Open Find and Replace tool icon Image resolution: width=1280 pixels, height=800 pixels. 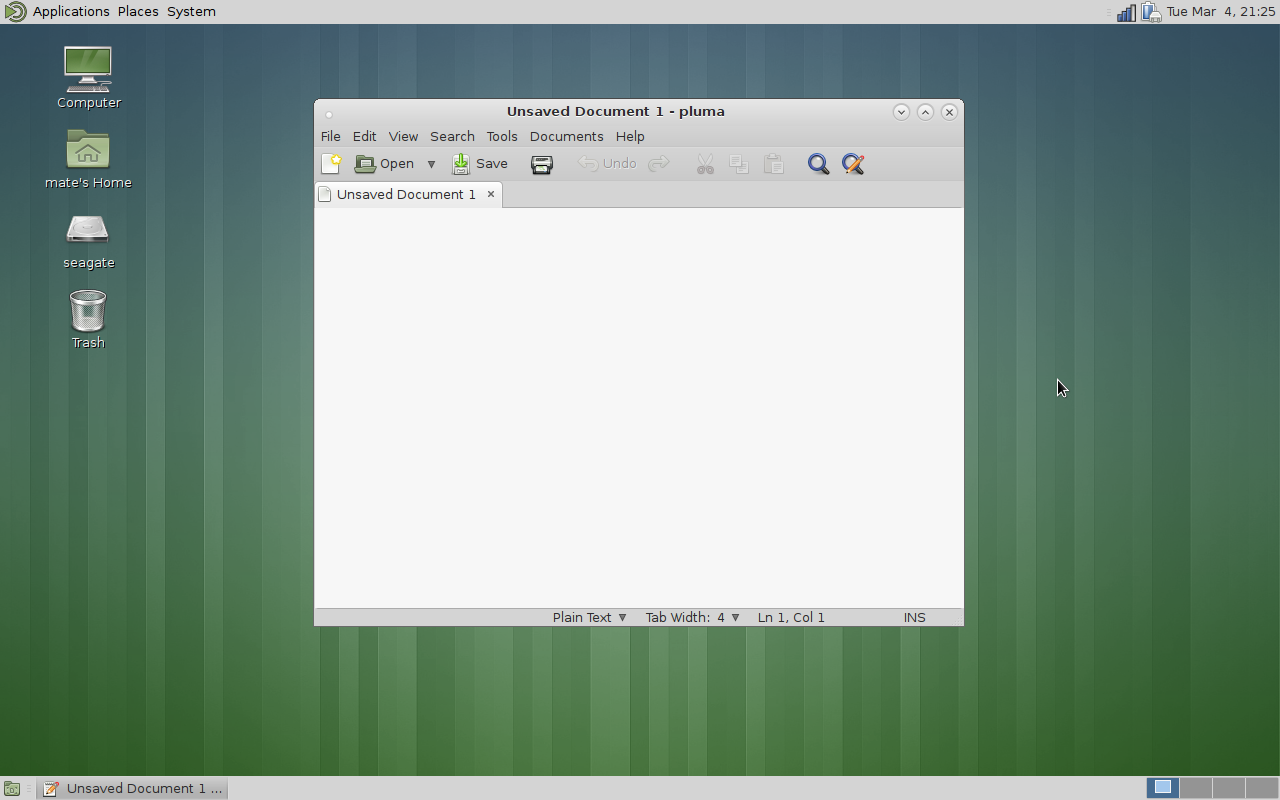pyautogui.click(x=853, y=164)
